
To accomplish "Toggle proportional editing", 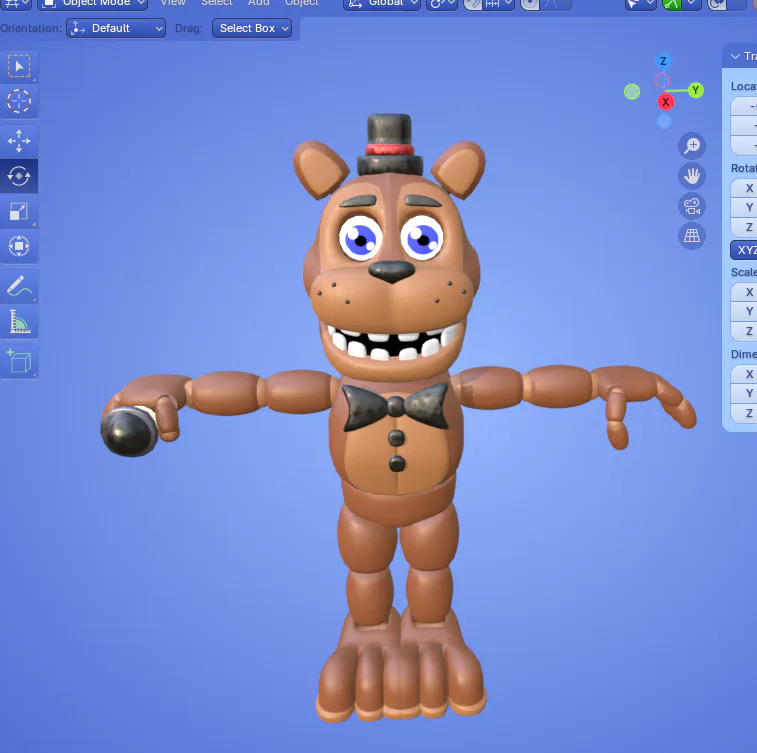I will pyautogui.click(x=530, y=4).
